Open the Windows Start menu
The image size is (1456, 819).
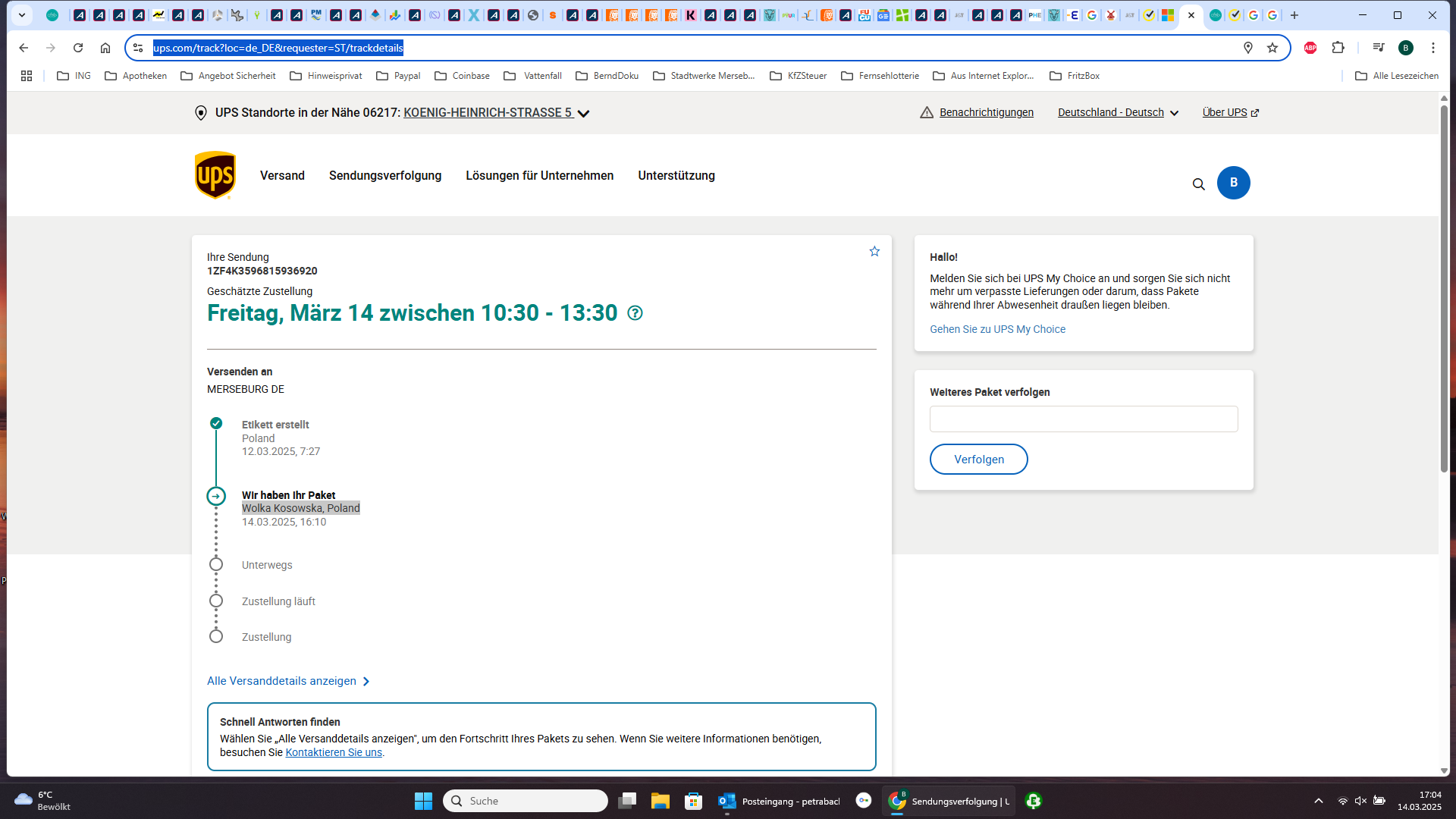423,801
